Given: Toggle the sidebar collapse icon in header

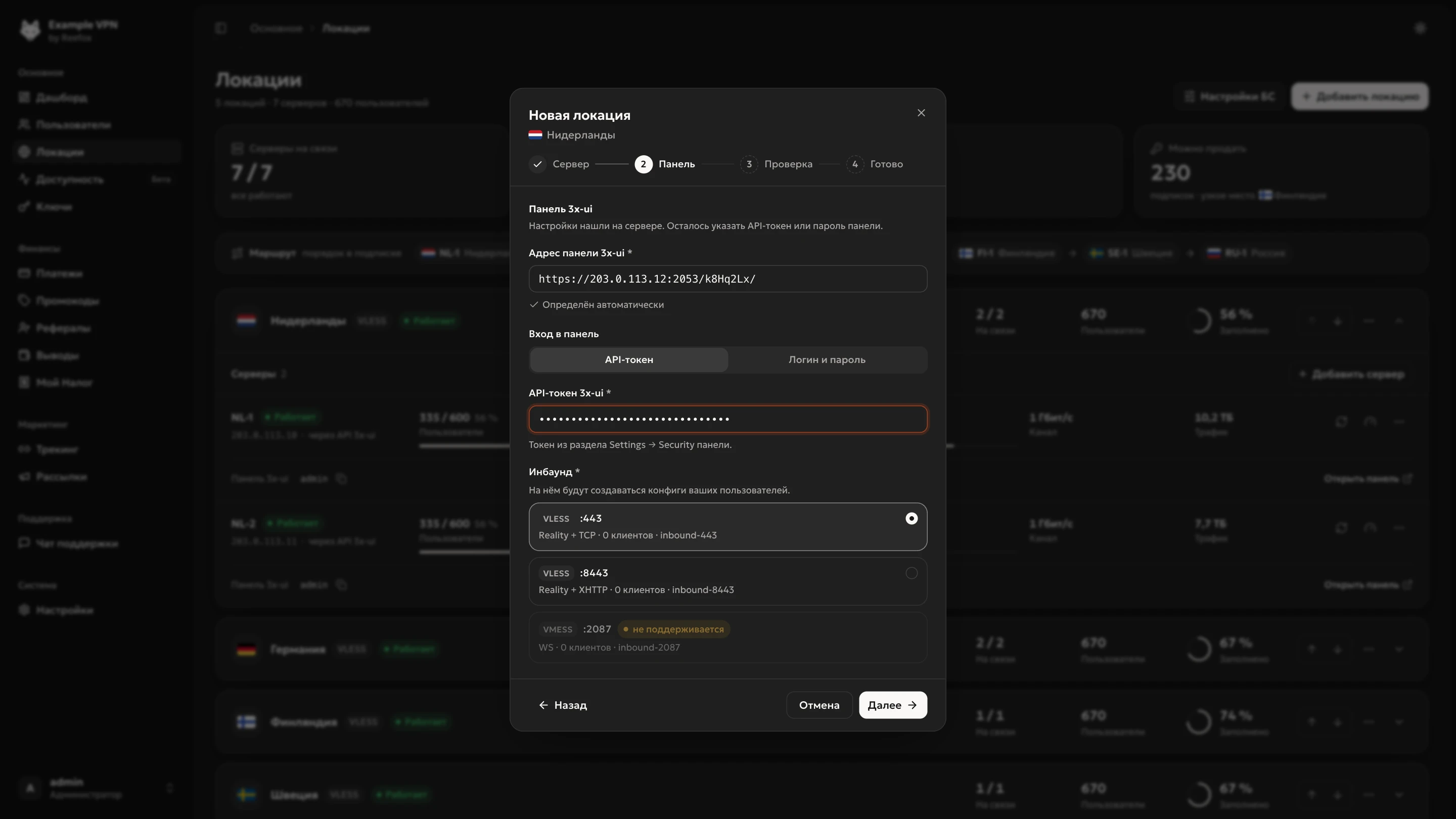Looking at the screenshot, I should [x=221, y=28].
